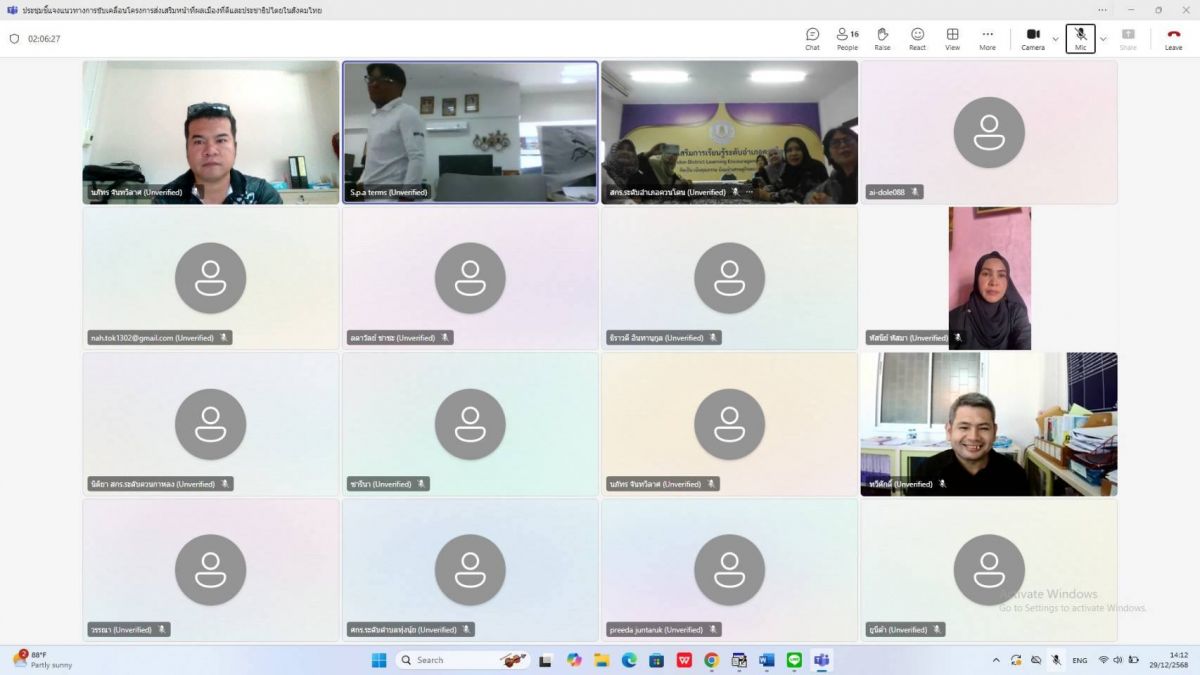Show the People participants list
This screenshot has width=1200, height=675.
tap(847, 38)
